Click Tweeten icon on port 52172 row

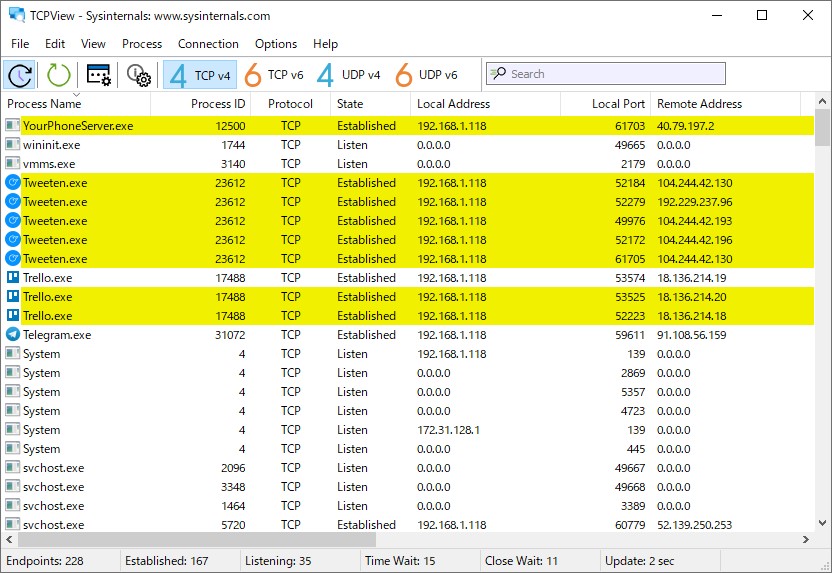tap(12, 240)
